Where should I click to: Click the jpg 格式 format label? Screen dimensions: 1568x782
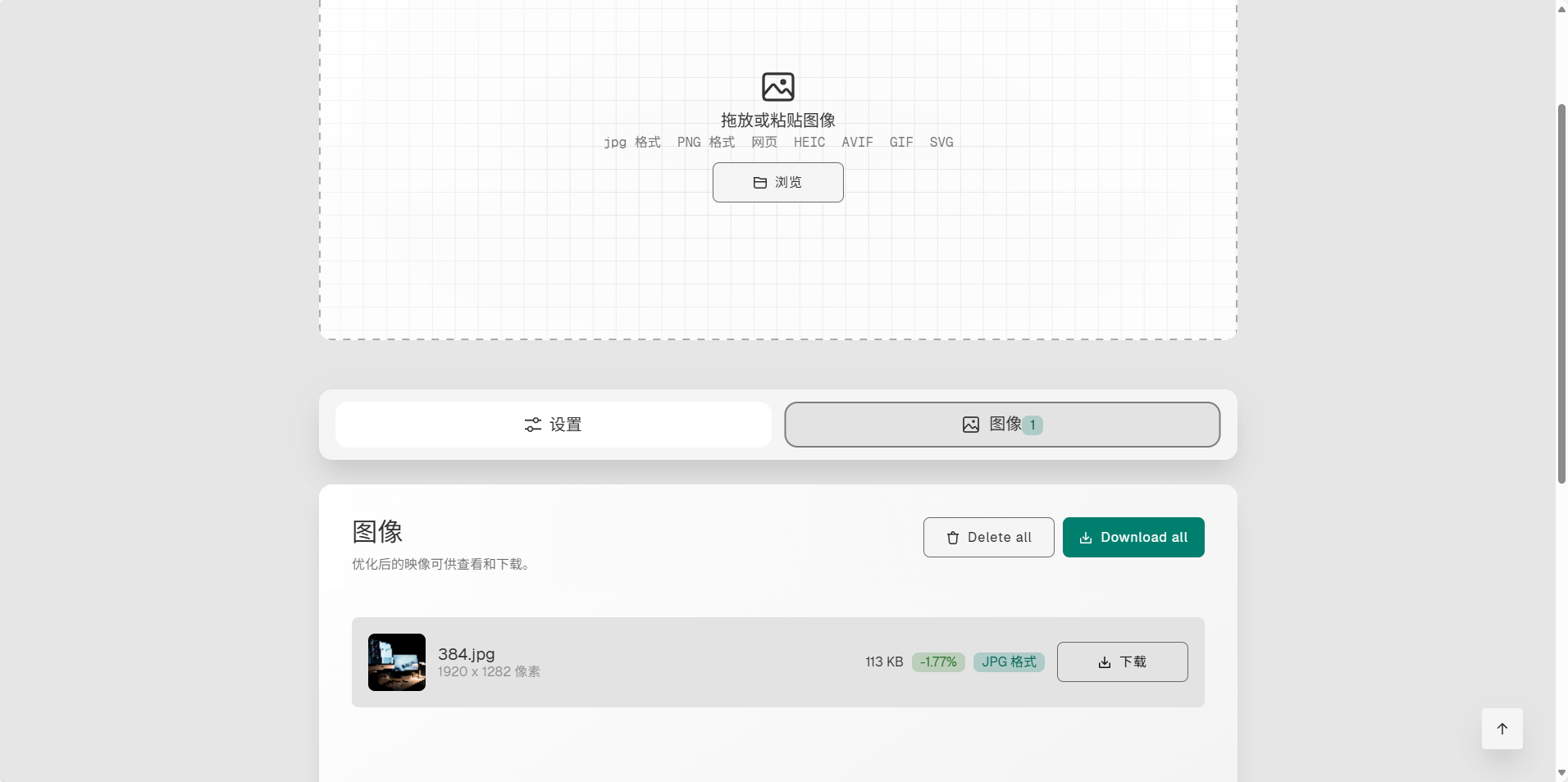point(632,143)
